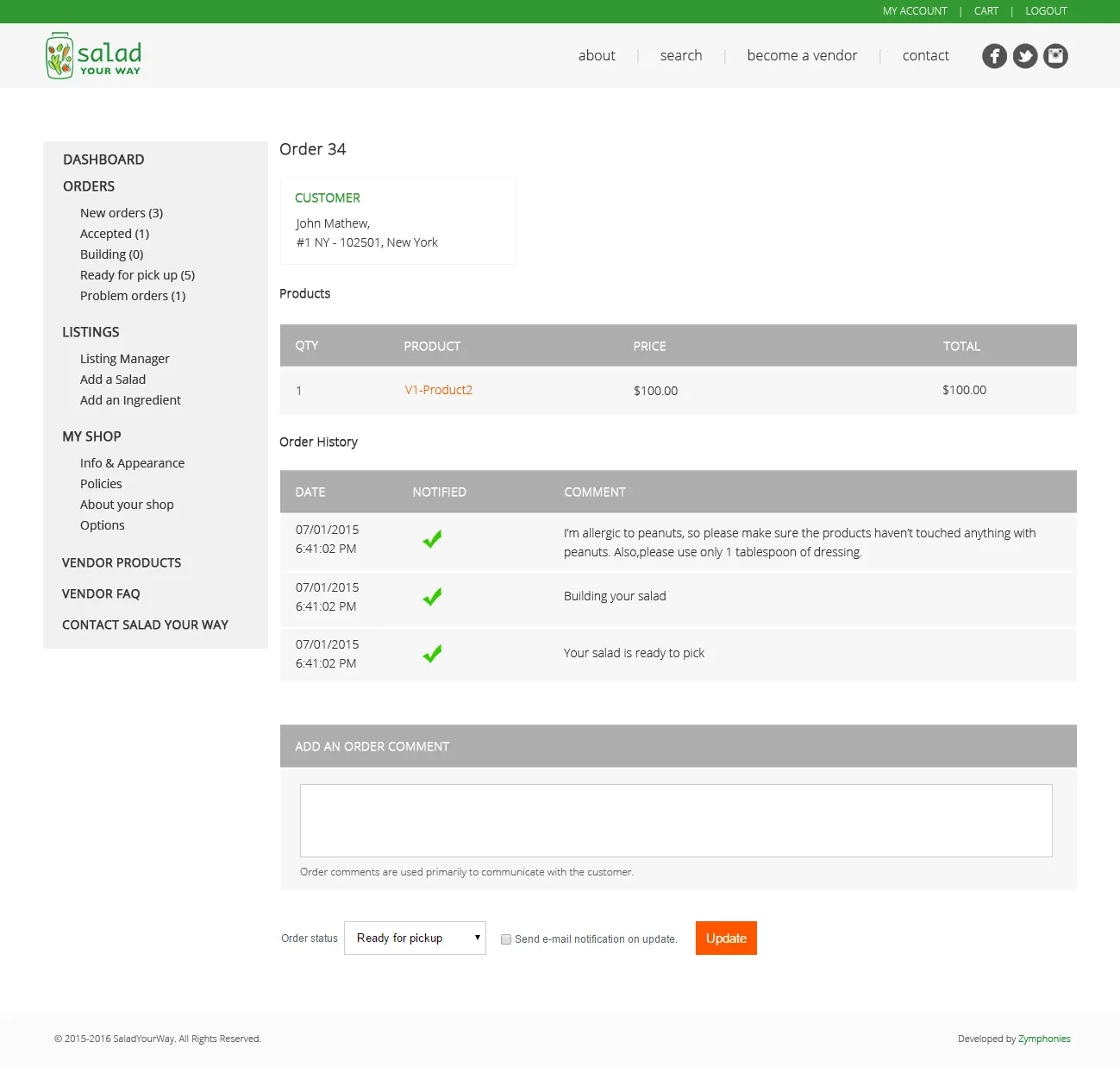Open the Facebook social icon
Screen dimensions: 1120x1067
pos(994,56)
